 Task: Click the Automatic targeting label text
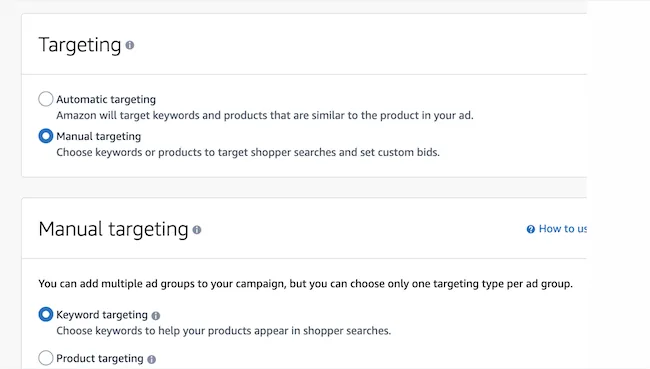[106, 100]
